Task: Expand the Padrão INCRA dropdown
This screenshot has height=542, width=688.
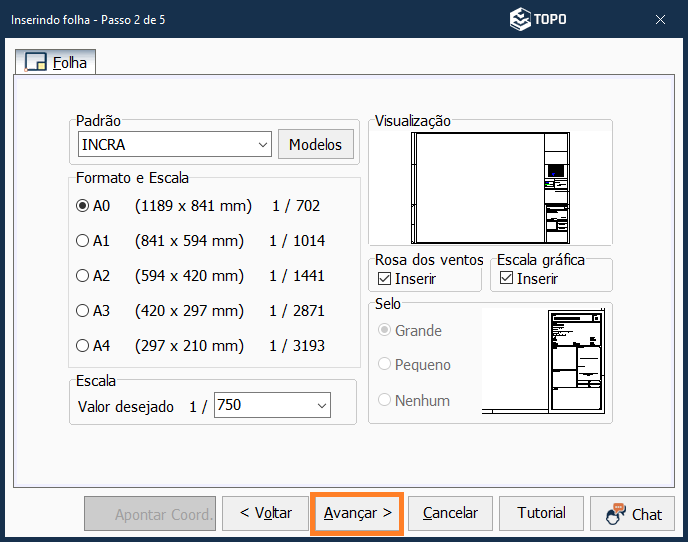Action: tap(263, 145)
